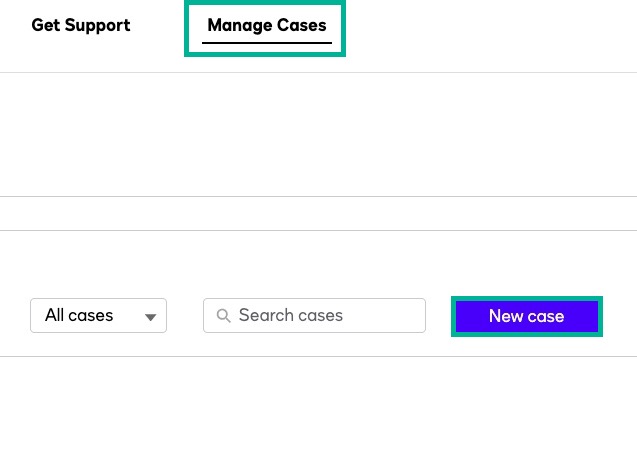Click the magnifying glass search icon
This screenshot has width=637, height=451.
pyautogui.click(x=223, y=316)
